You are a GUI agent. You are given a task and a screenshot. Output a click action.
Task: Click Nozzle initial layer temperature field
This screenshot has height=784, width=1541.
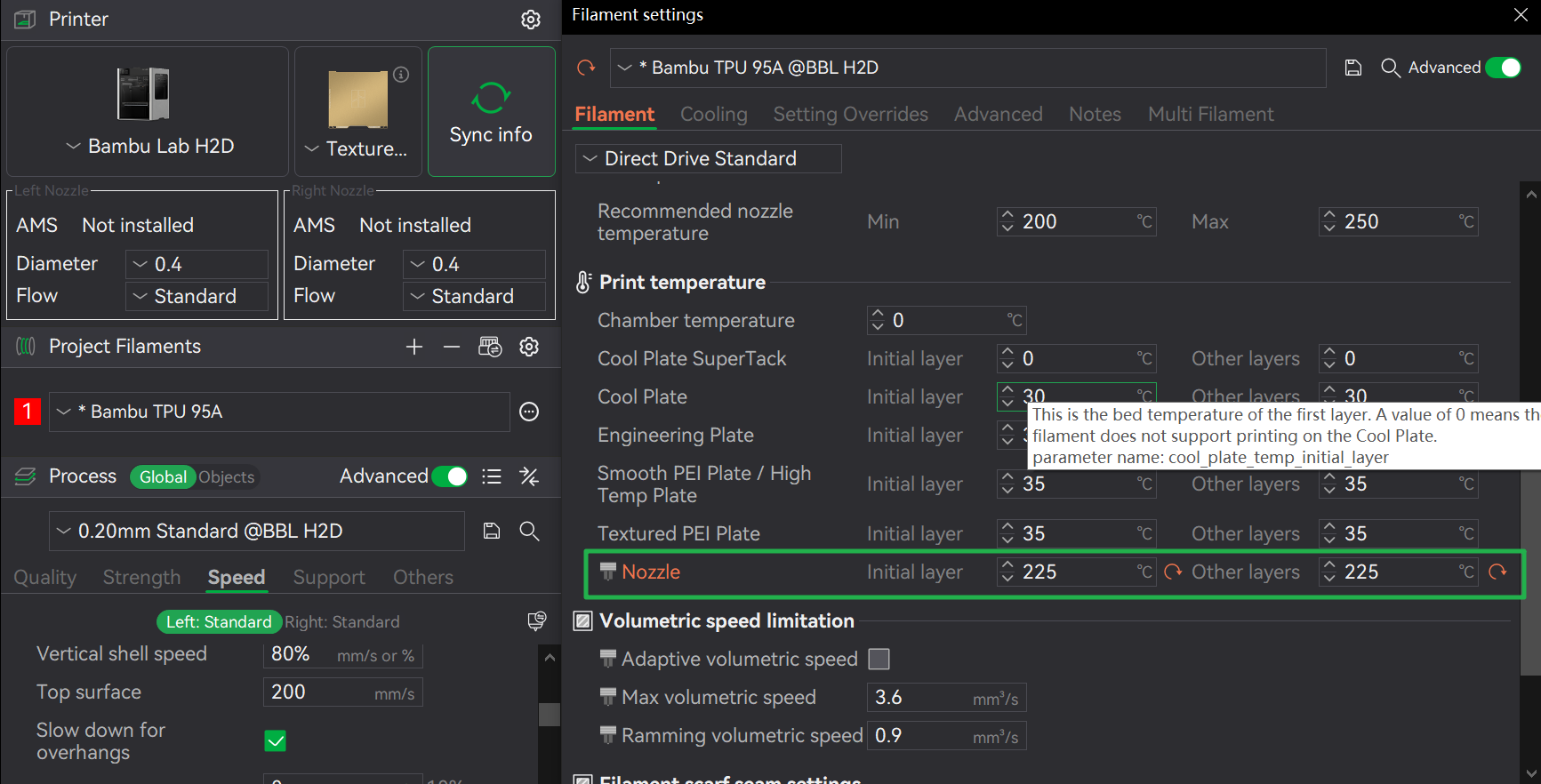tap(1077, 572)
